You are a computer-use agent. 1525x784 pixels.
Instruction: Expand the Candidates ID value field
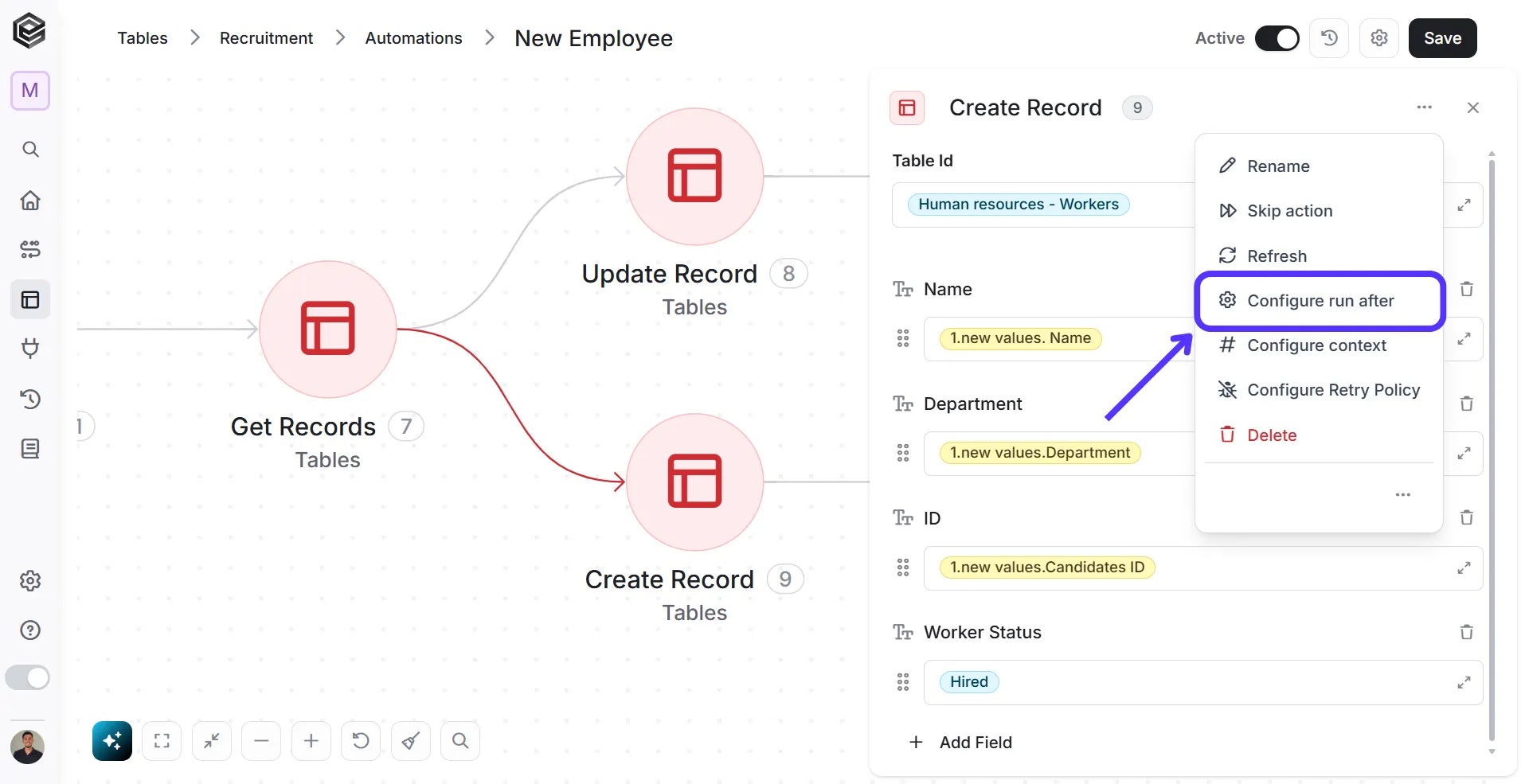tap(1464, 568)
